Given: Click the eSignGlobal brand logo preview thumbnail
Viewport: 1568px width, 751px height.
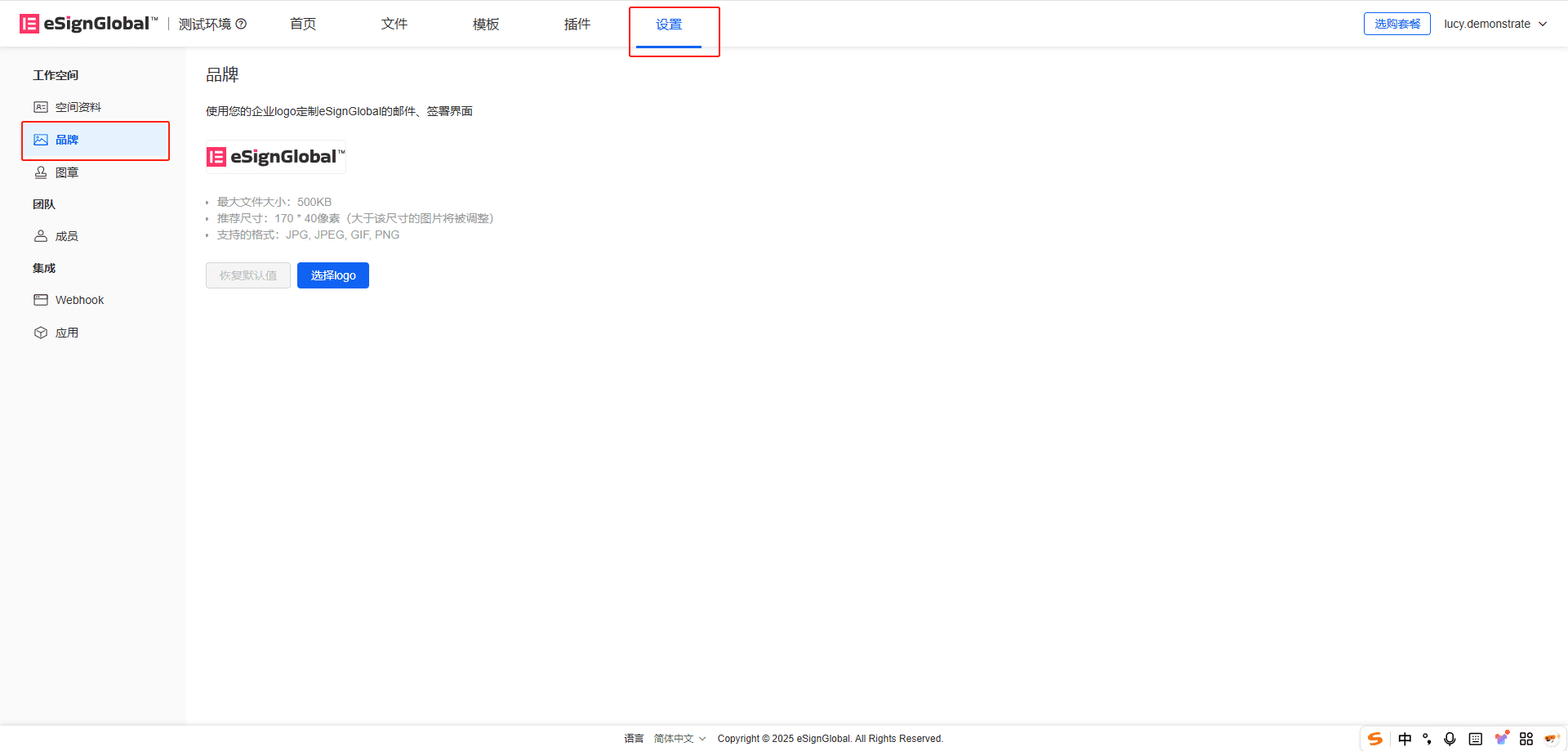Looking at the screenshot, I should pos(276,157).
